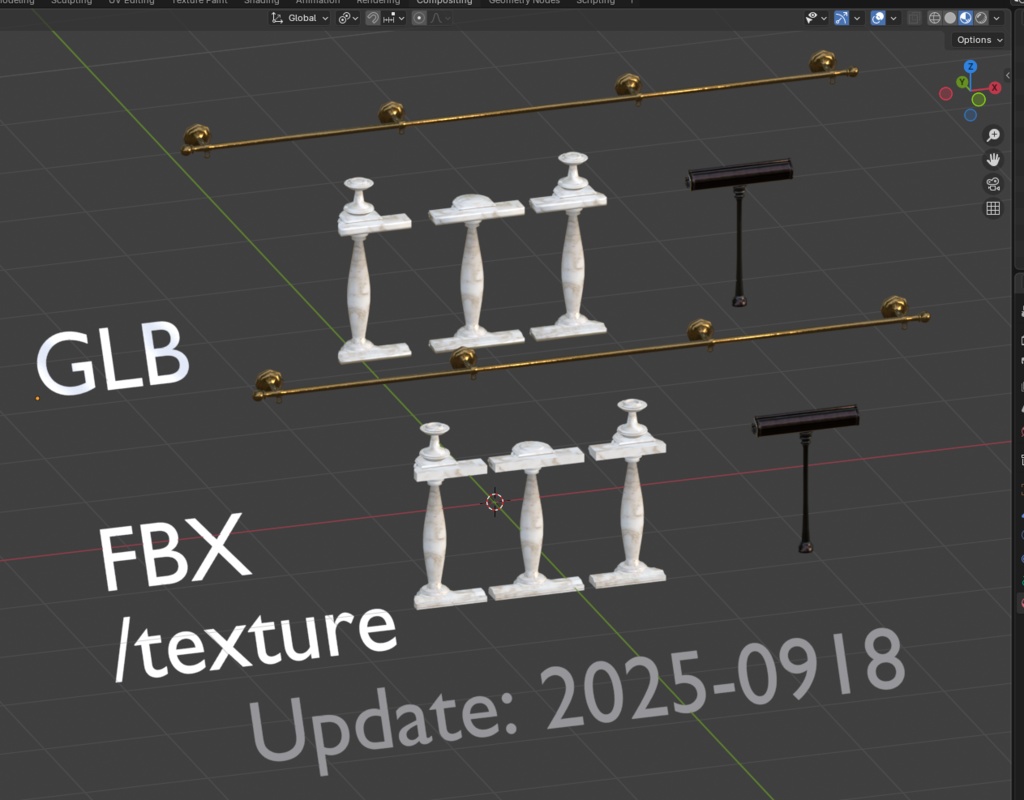Toggle perspective/orthographic grid icon
The width and height of the screenshot is (1024, 800).
click(993, 208)
